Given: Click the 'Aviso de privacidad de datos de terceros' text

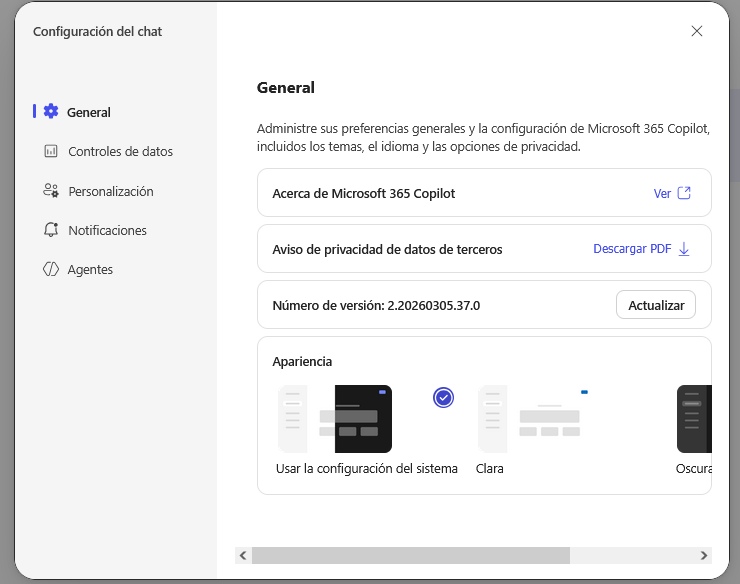Looking at the screenshot, I should [387, 249].
